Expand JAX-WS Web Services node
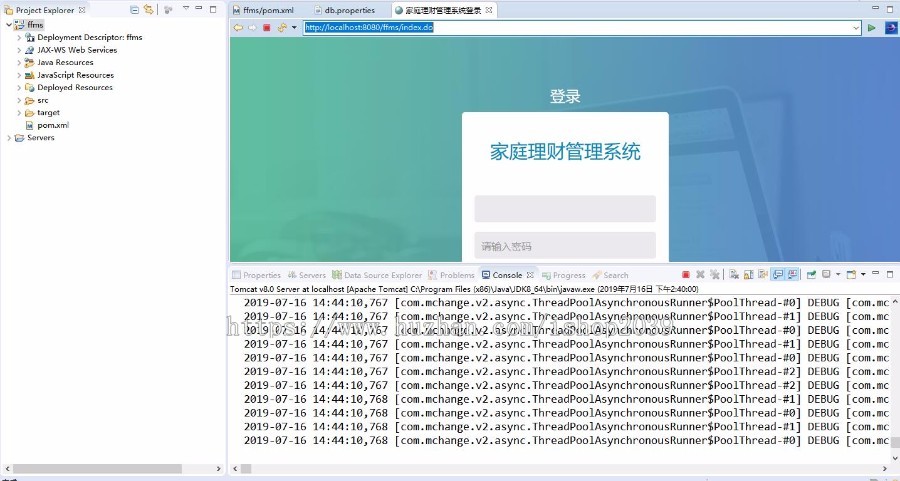 coord(19,50)
